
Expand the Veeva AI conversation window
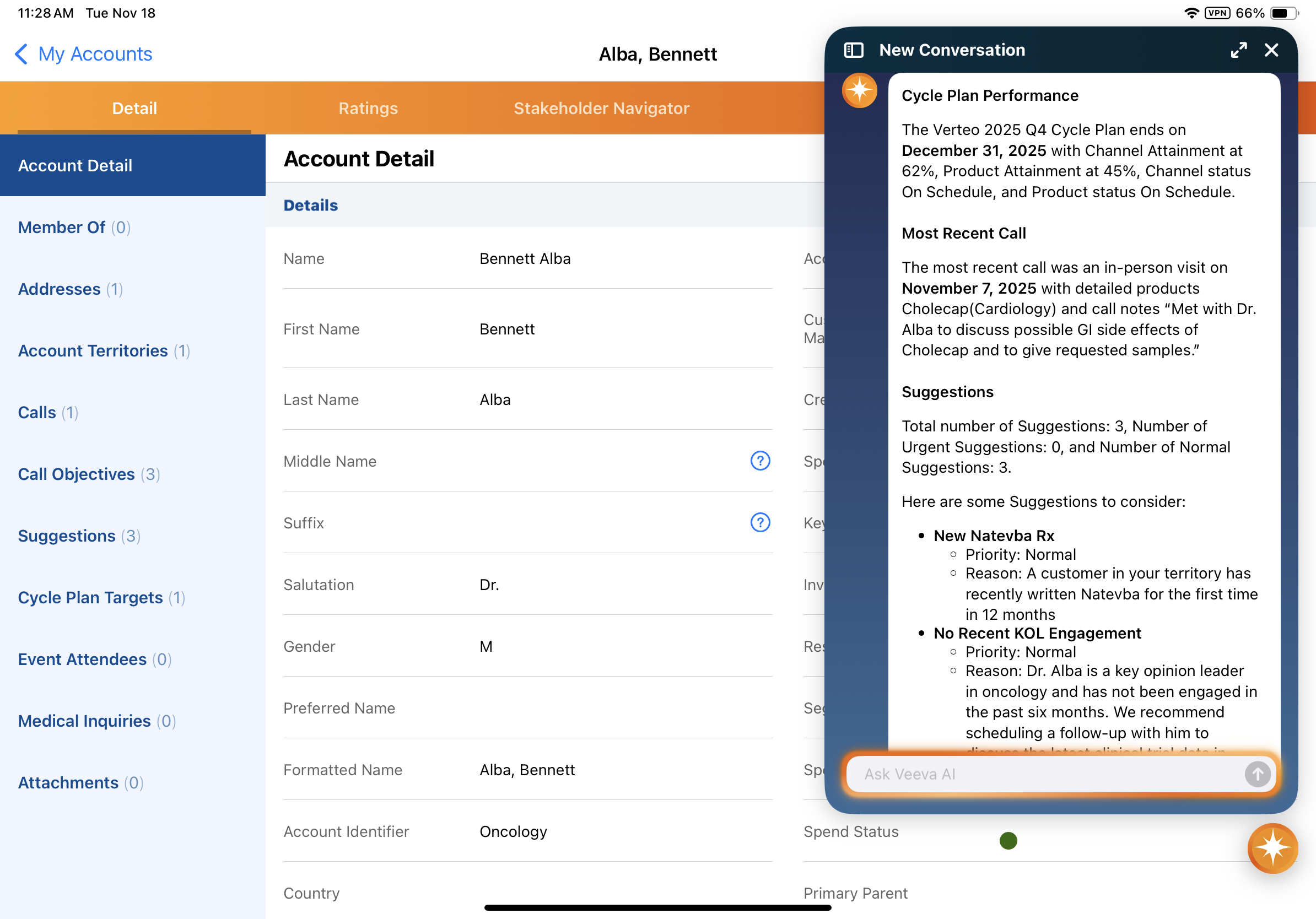[1238, 51]
